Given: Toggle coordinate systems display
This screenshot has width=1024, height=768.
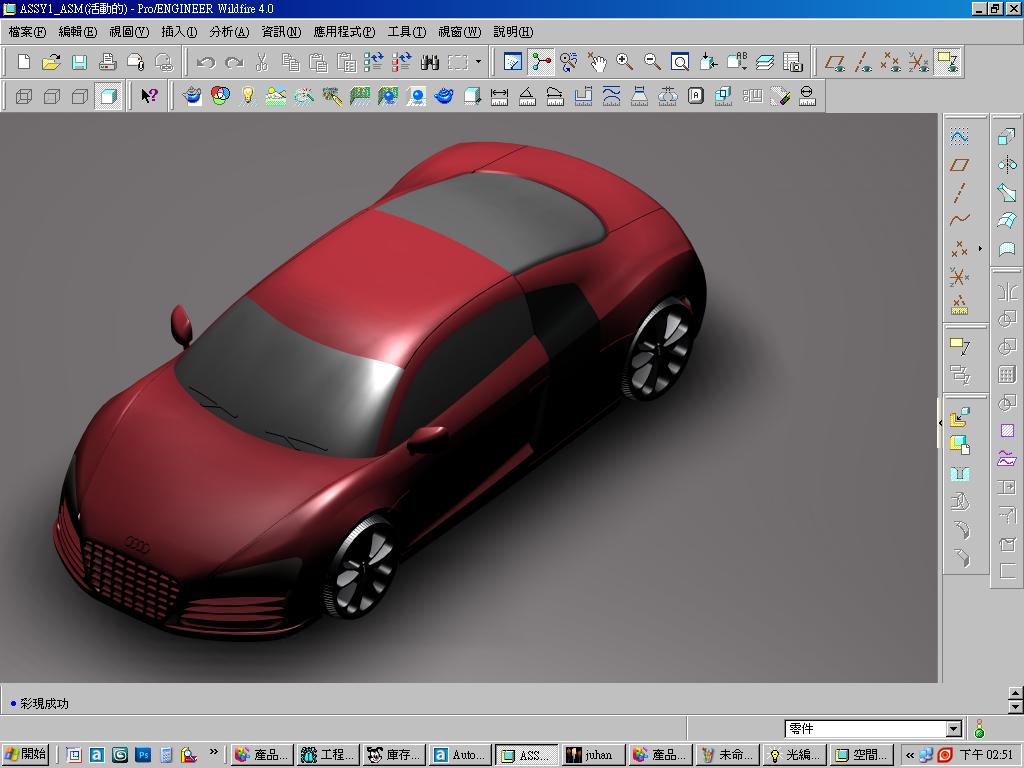Looking at the screenshot, I should [x=918, y=62].
